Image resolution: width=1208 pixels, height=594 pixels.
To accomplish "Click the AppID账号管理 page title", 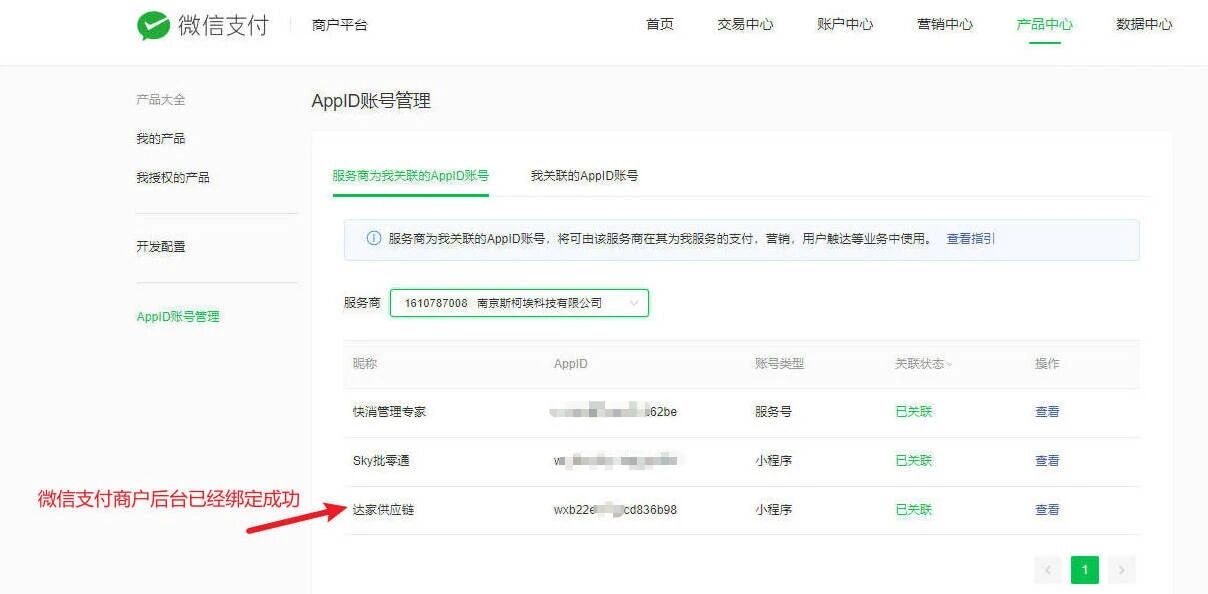I will click(371, 100).
